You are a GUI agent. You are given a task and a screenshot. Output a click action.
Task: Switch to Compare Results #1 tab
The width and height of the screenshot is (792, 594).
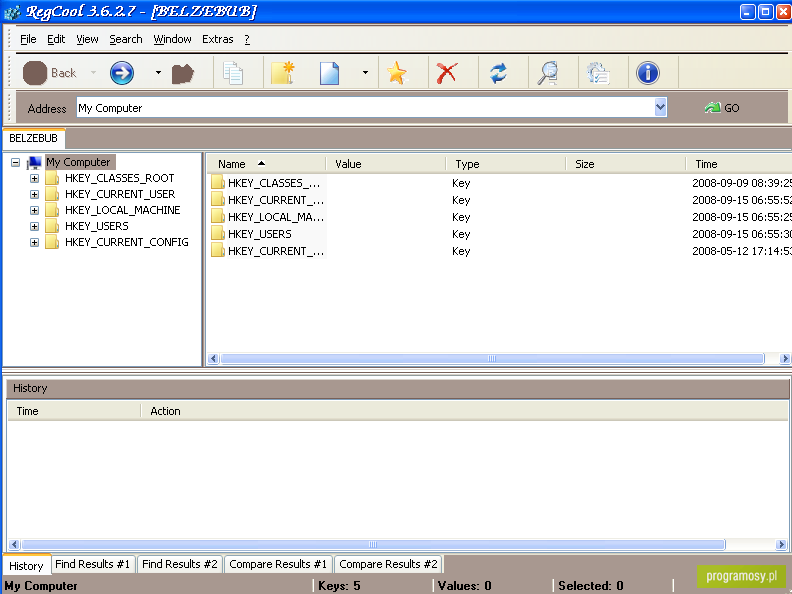pos(278,564)
